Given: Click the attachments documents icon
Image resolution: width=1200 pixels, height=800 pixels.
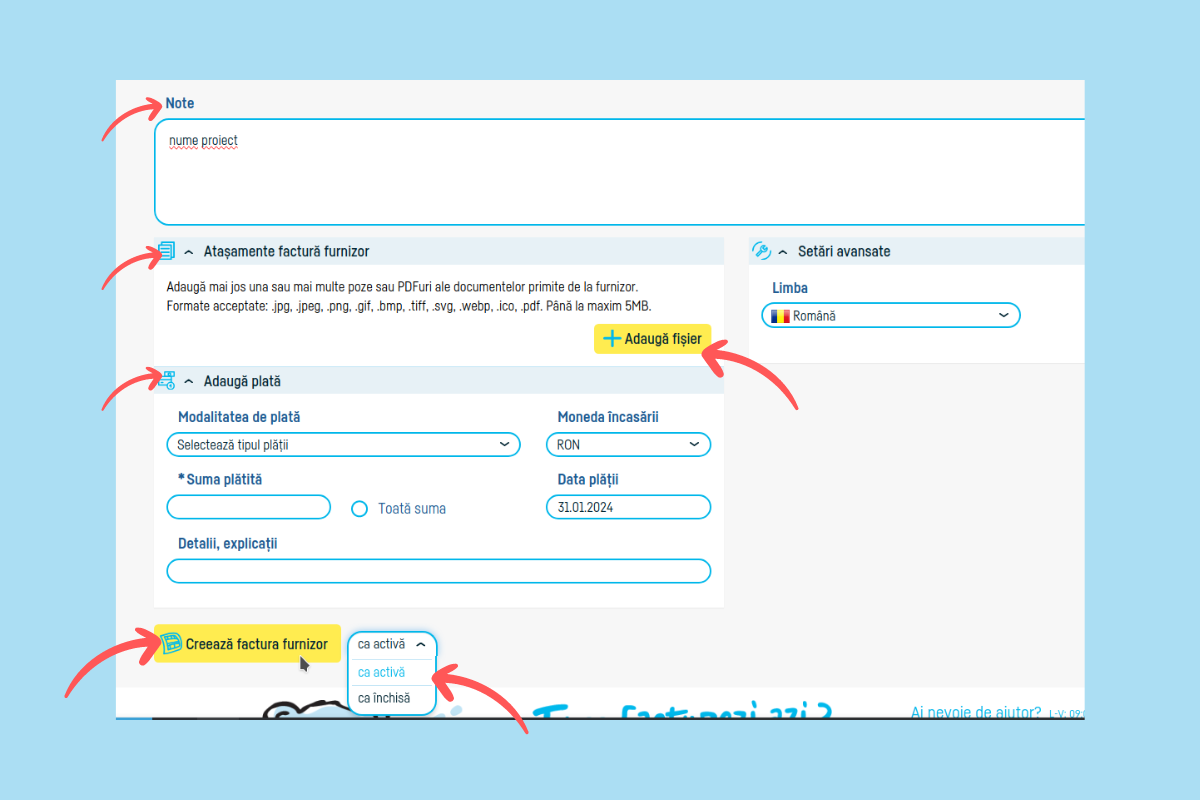Looking at the screenshot, I should [x=167, y=251].
